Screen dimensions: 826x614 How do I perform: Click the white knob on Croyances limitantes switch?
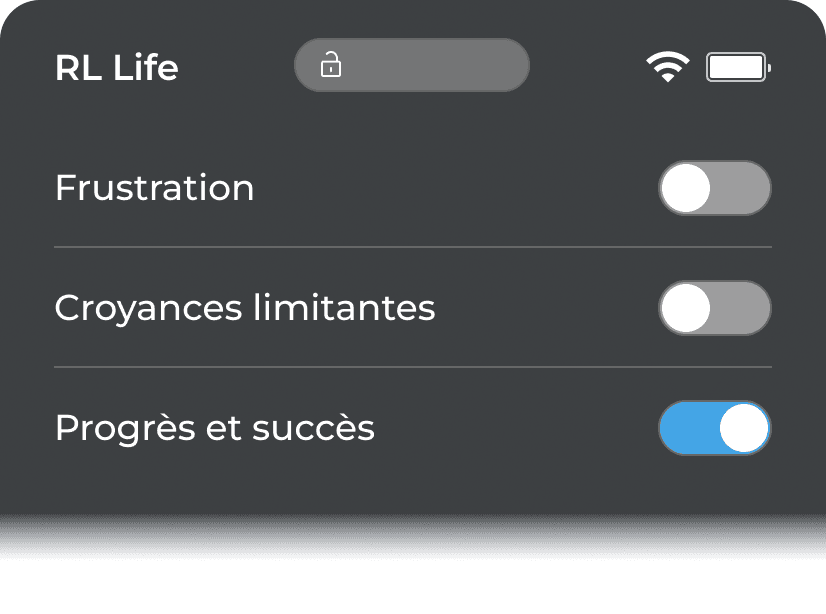tap(686, 308)
